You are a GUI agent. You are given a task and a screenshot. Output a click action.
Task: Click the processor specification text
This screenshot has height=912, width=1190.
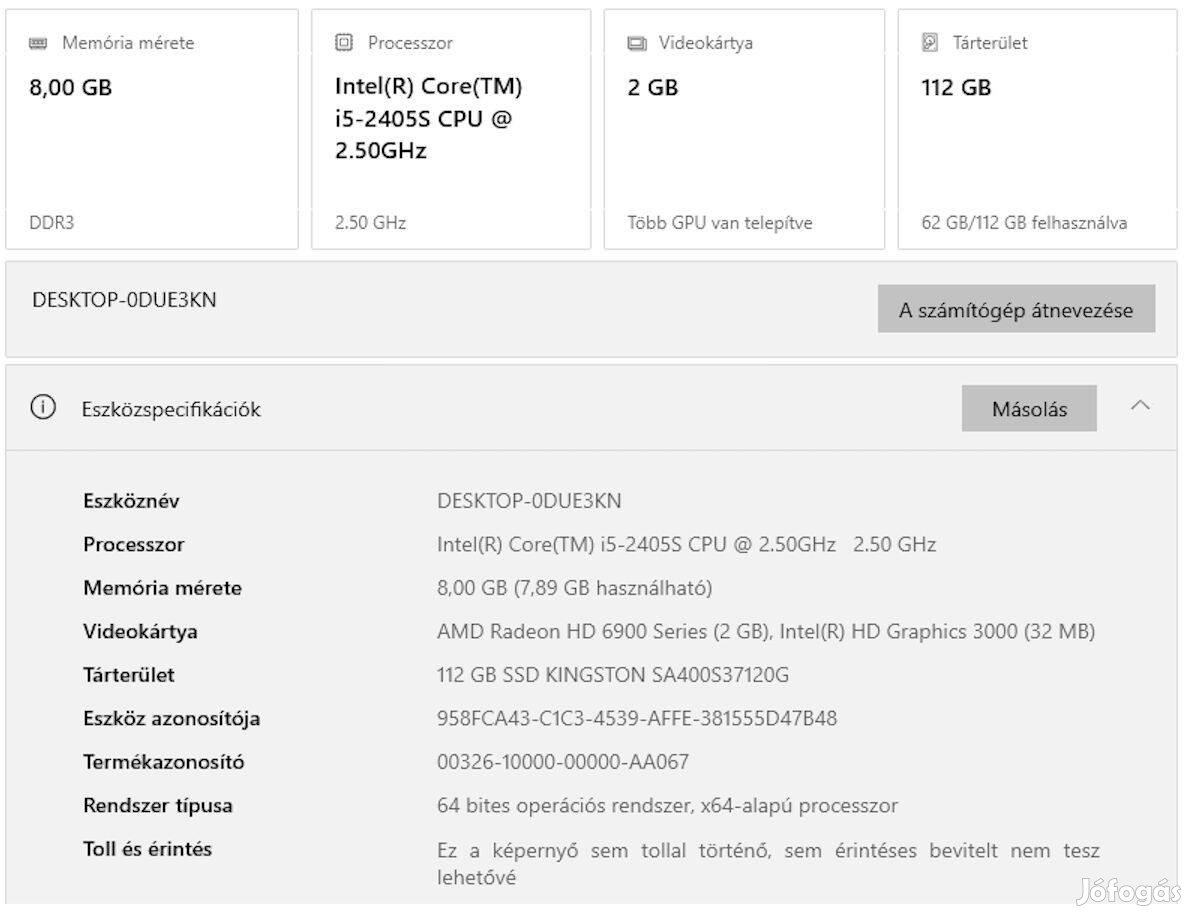[686, 544]
